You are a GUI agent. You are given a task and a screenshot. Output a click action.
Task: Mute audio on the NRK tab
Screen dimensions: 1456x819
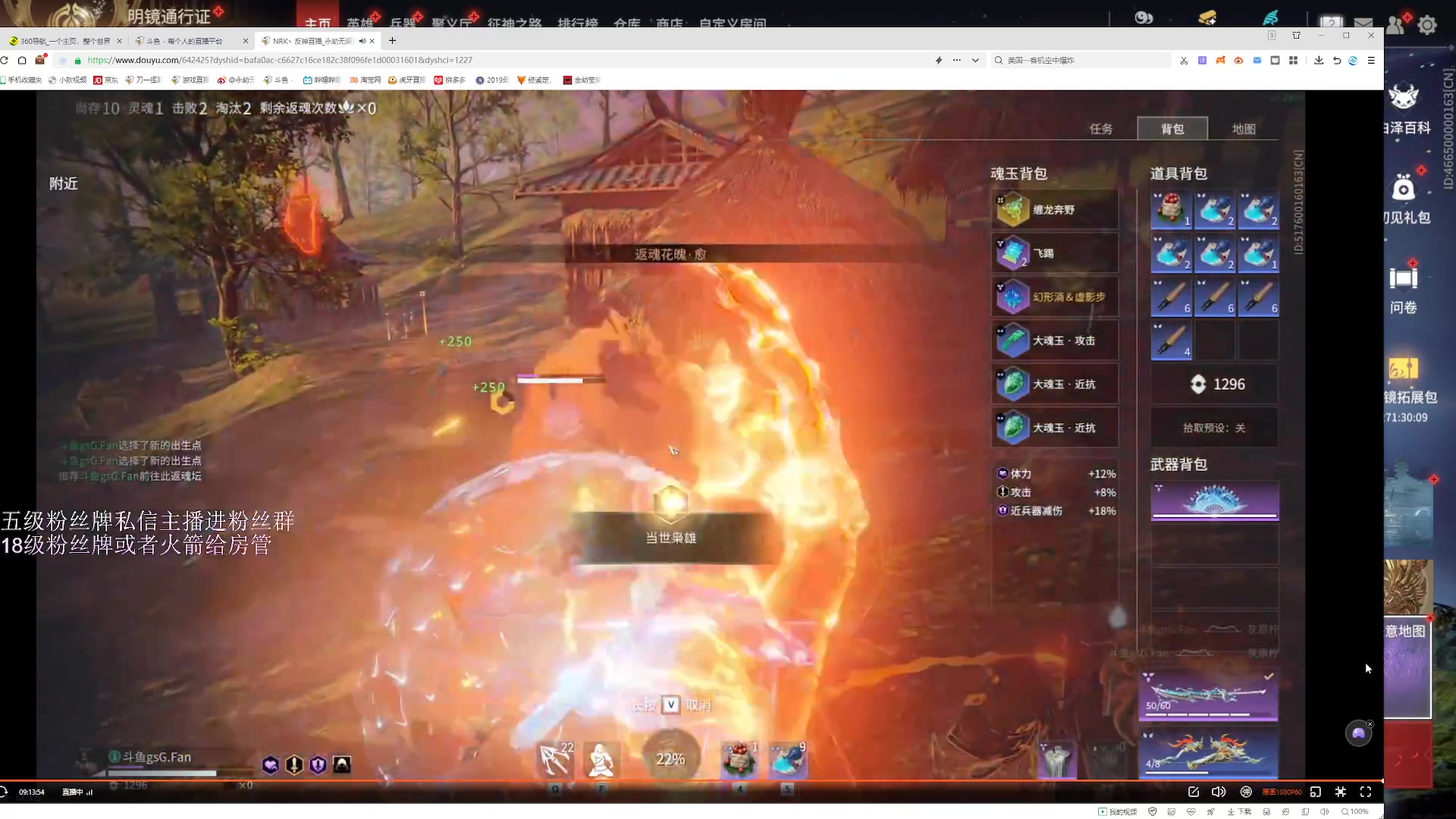pyautogui.click(x=362, y=41)
